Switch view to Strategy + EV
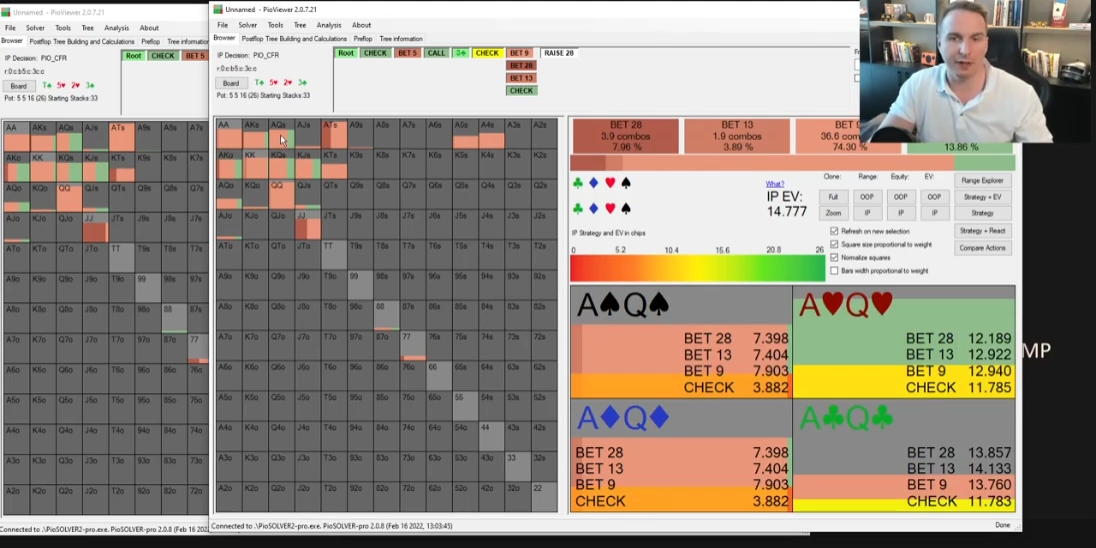1096x548 pixels. pos(982,197)
